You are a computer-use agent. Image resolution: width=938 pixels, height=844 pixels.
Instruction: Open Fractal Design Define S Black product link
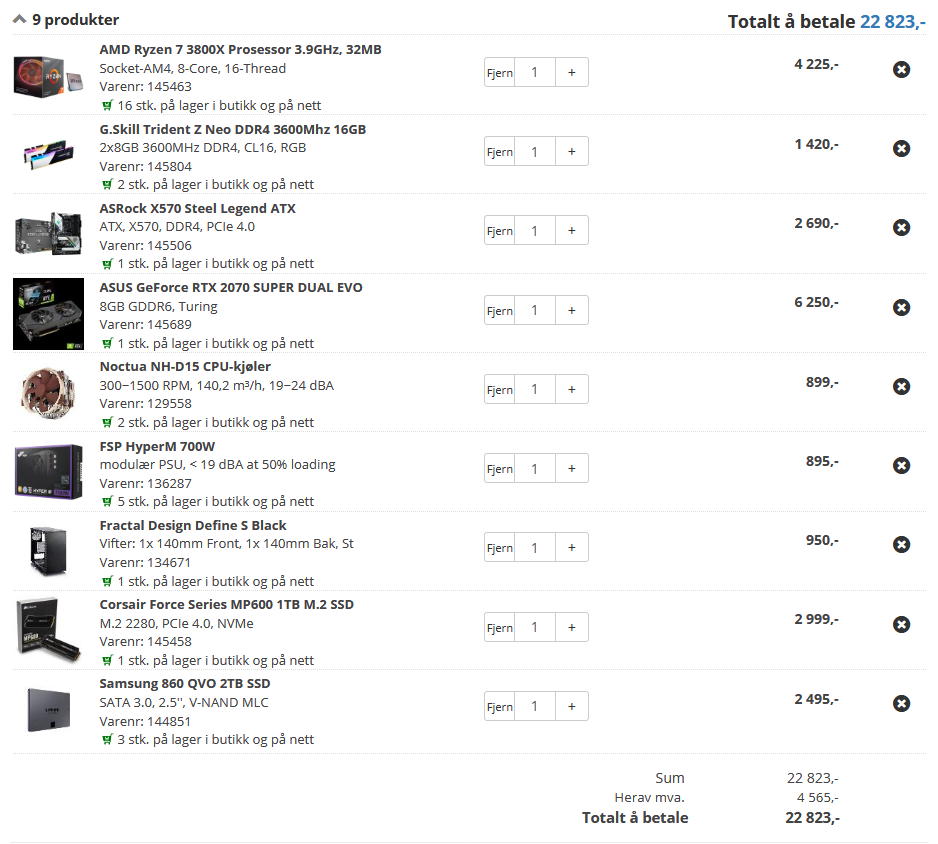[x=193, y=526]
